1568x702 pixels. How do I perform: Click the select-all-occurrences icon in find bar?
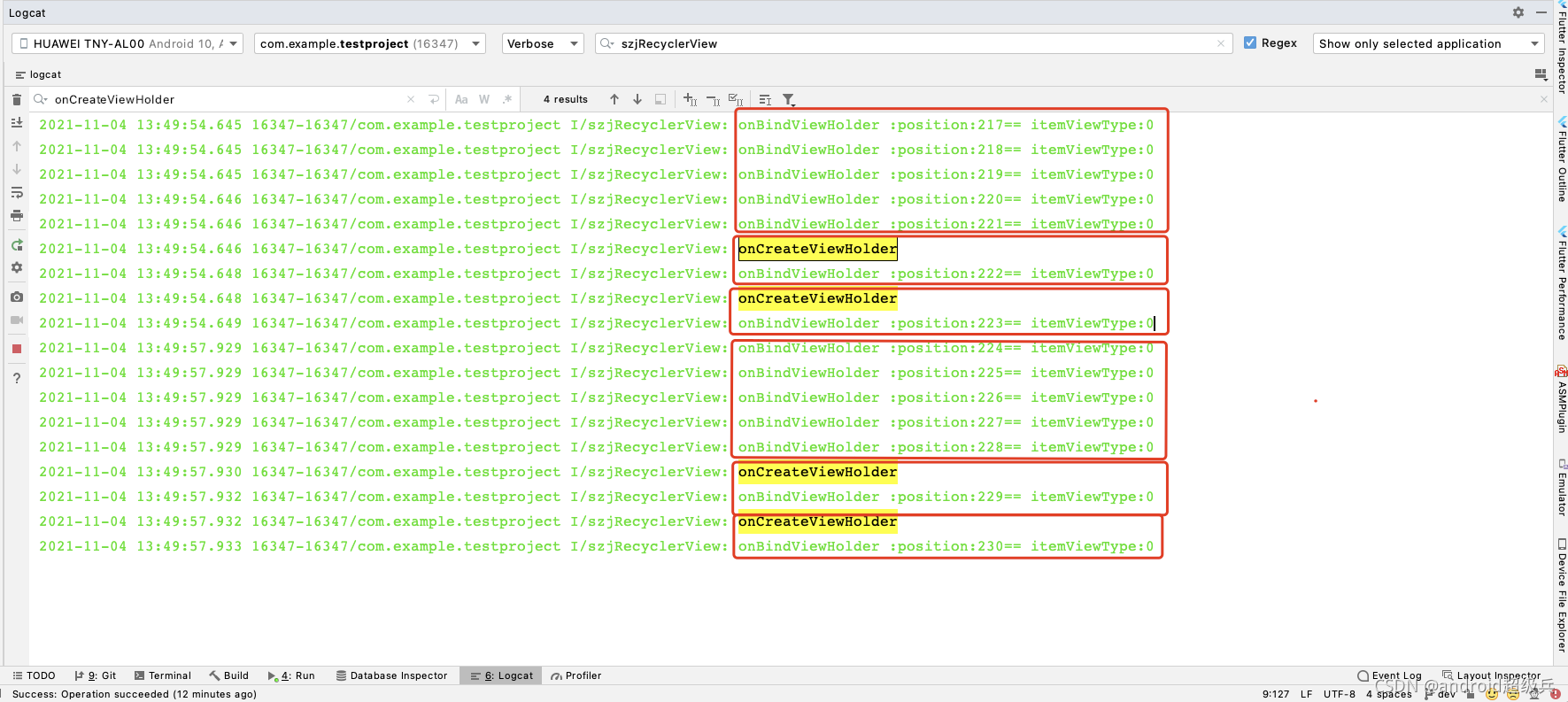tap(660, 99)
